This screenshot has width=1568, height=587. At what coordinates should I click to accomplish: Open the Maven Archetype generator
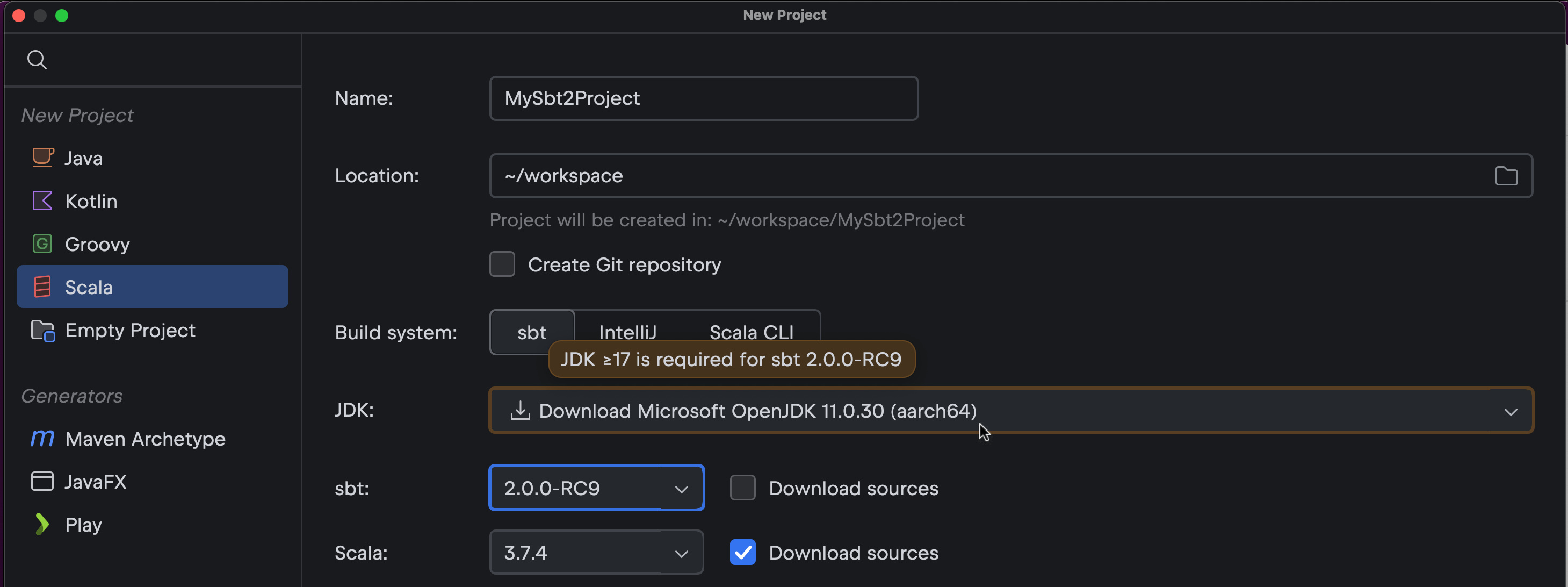click(x=145, y=439)
